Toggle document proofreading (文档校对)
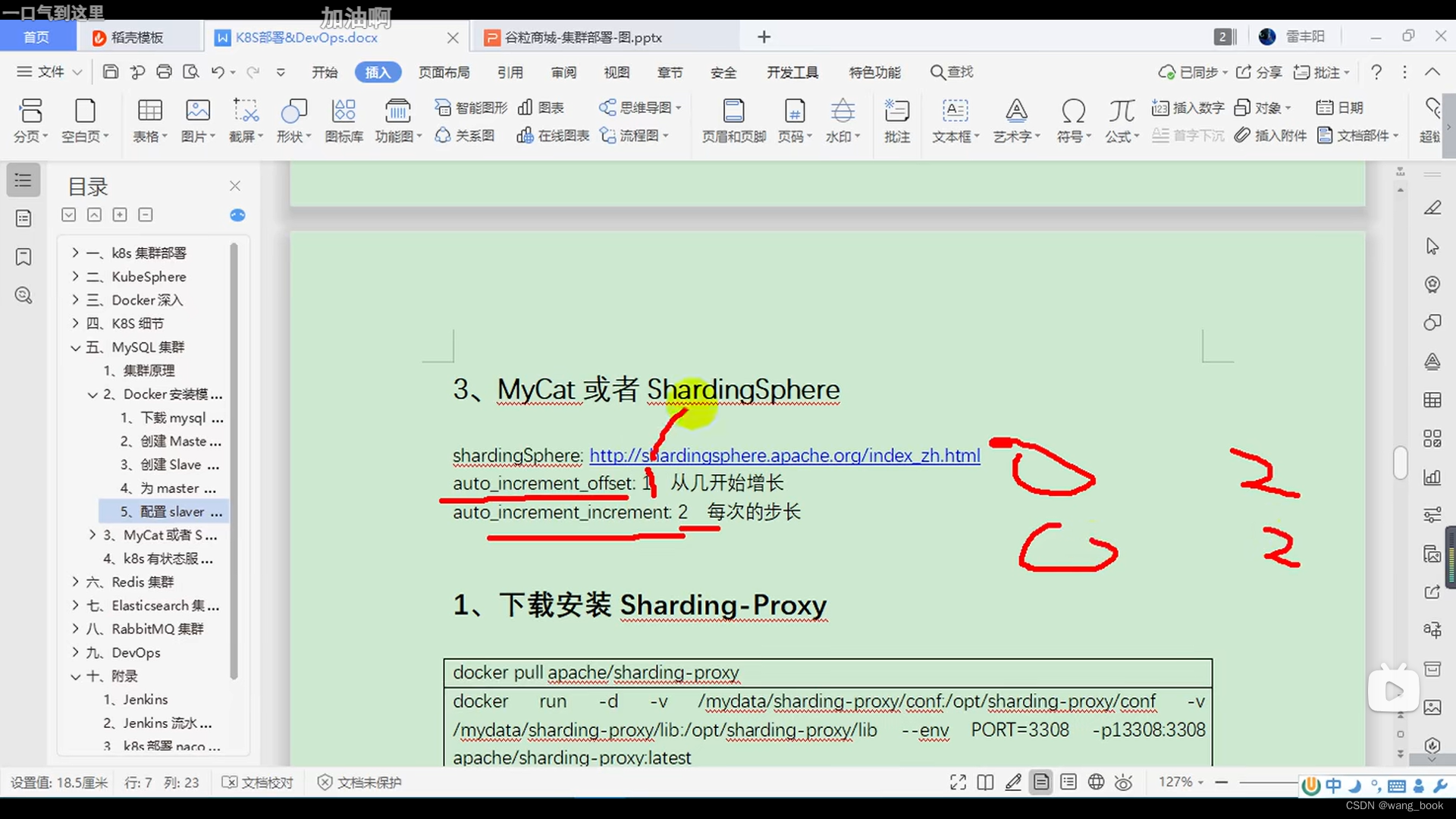 tap(257, 783)
